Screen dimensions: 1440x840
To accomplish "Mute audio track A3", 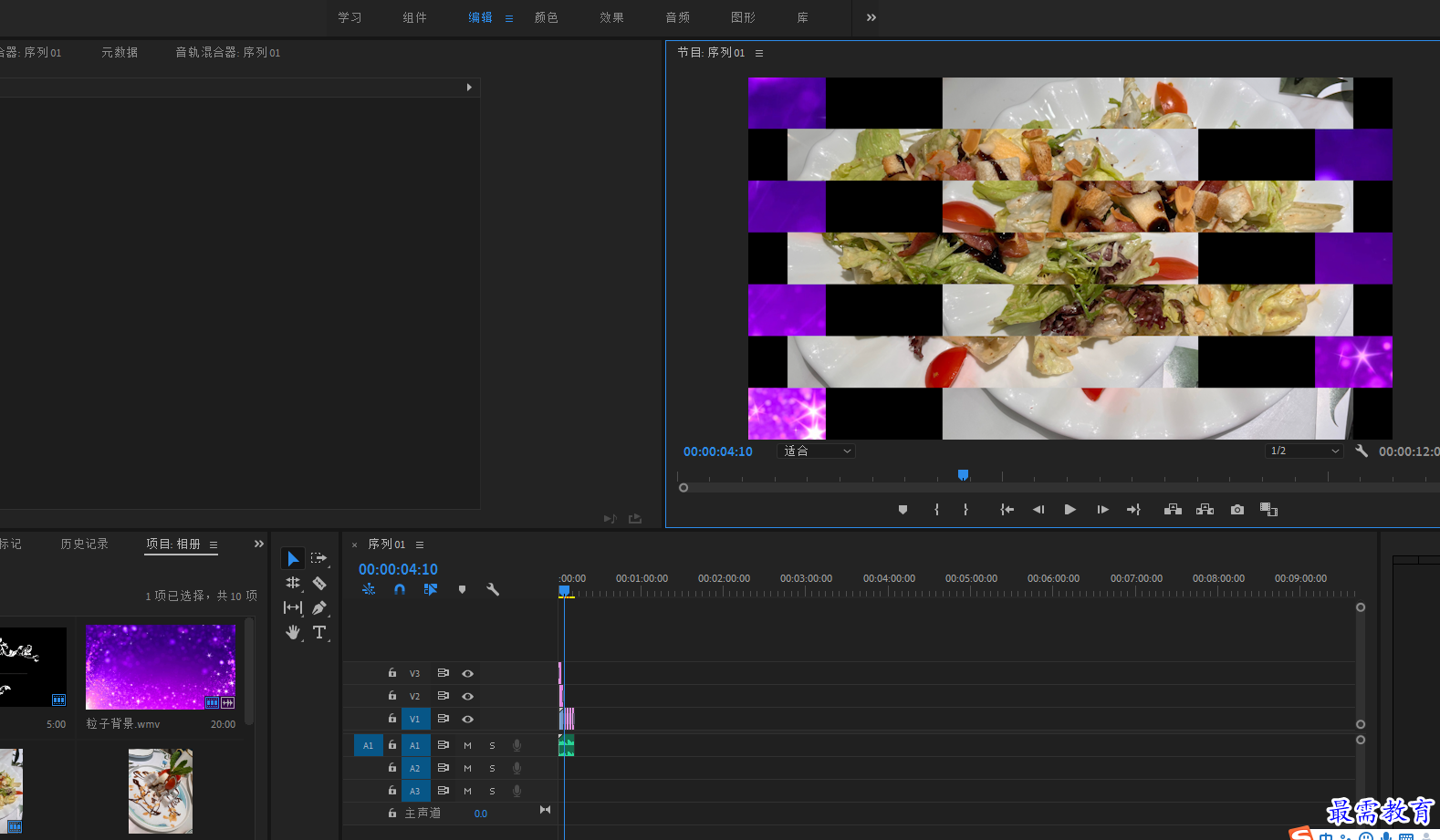I will (x=468, y=791).
